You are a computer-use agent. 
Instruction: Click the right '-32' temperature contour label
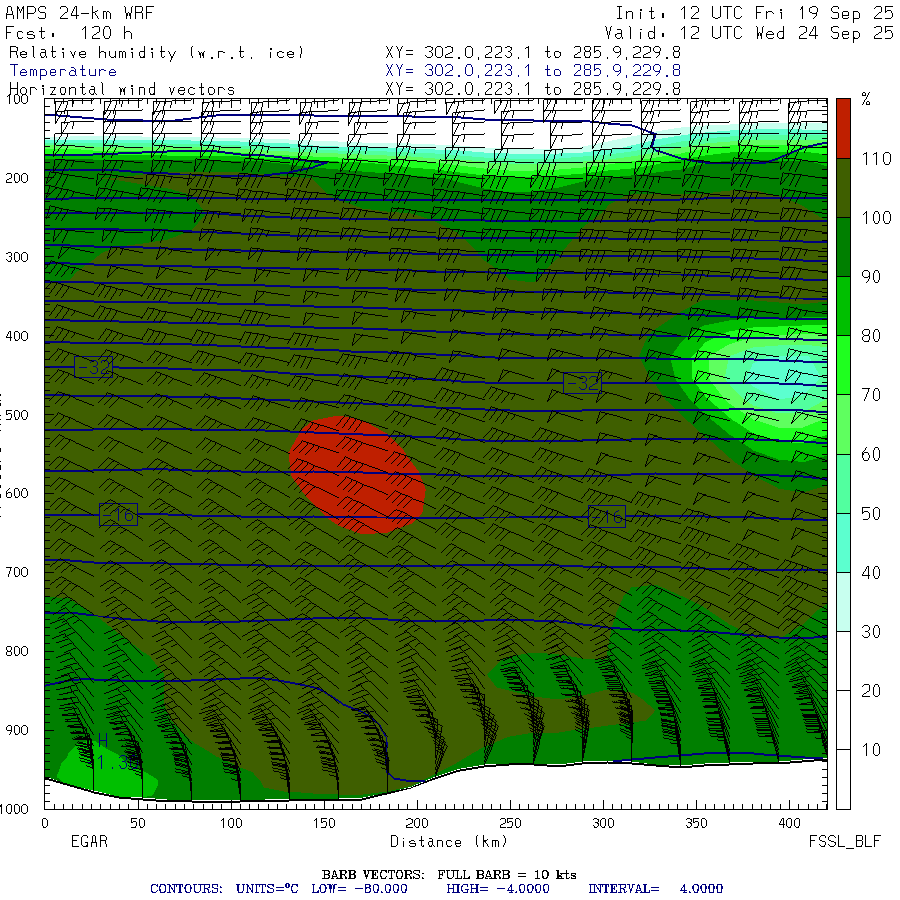pyautogui.click(x=582, y=383)
